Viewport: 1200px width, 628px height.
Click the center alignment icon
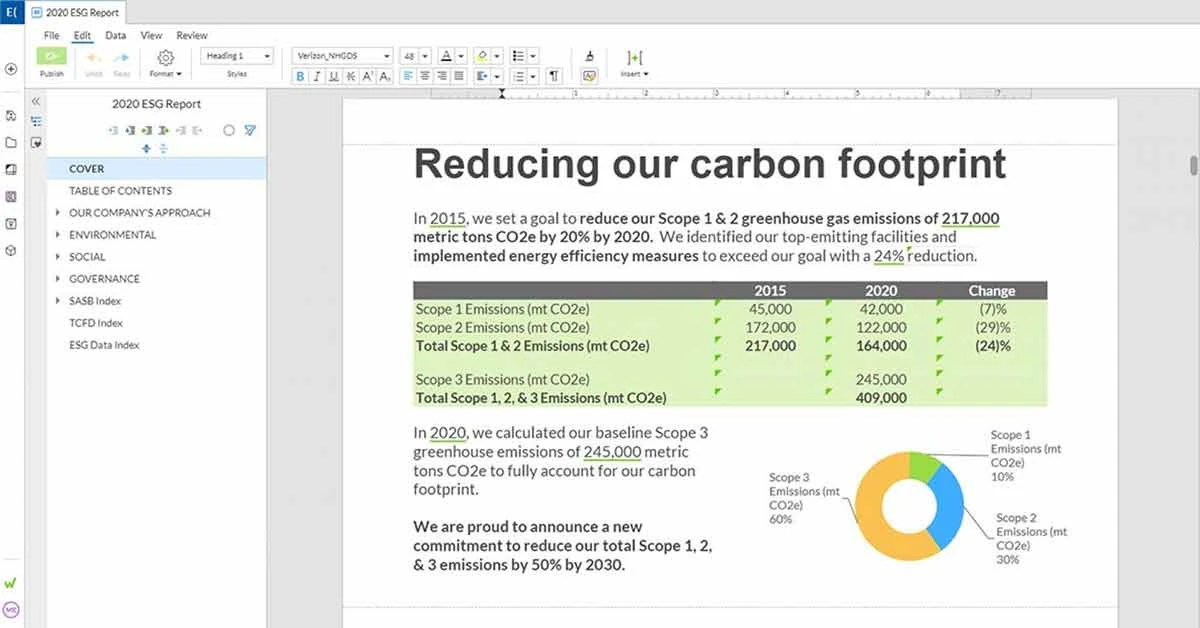click(x=425, y=76)
